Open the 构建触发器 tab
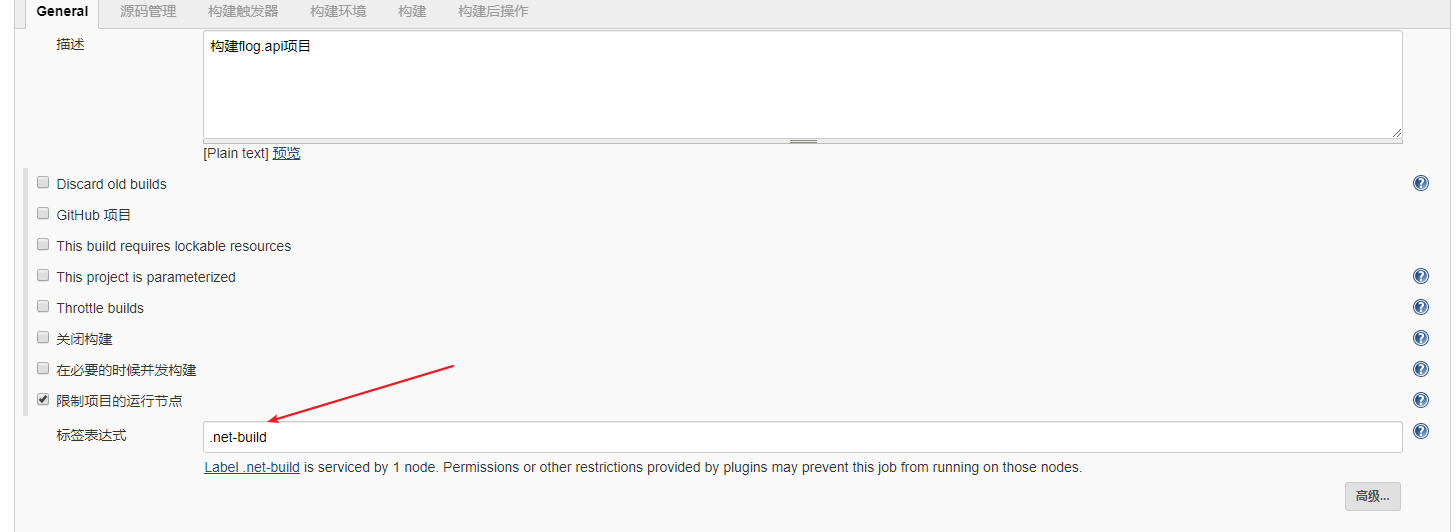The image size is (1456, 532). (x=243, y=12)
